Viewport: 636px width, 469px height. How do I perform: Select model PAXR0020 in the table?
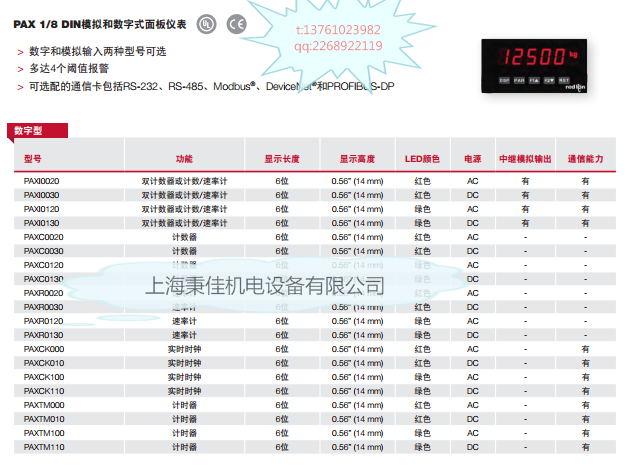coord(43,293)
